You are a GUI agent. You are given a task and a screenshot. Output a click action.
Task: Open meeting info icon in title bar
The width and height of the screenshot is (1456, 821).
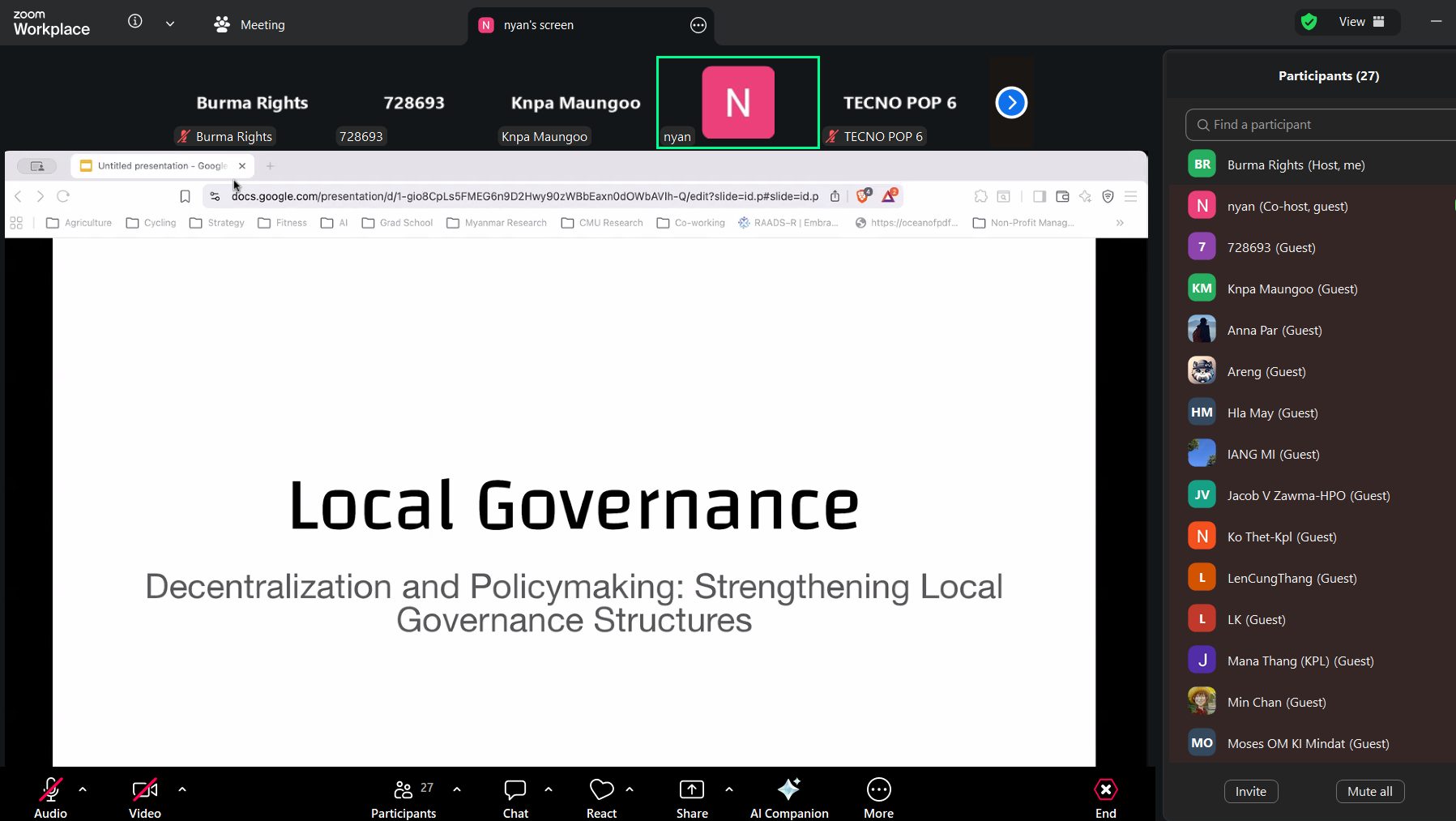(x=135, y=22)
